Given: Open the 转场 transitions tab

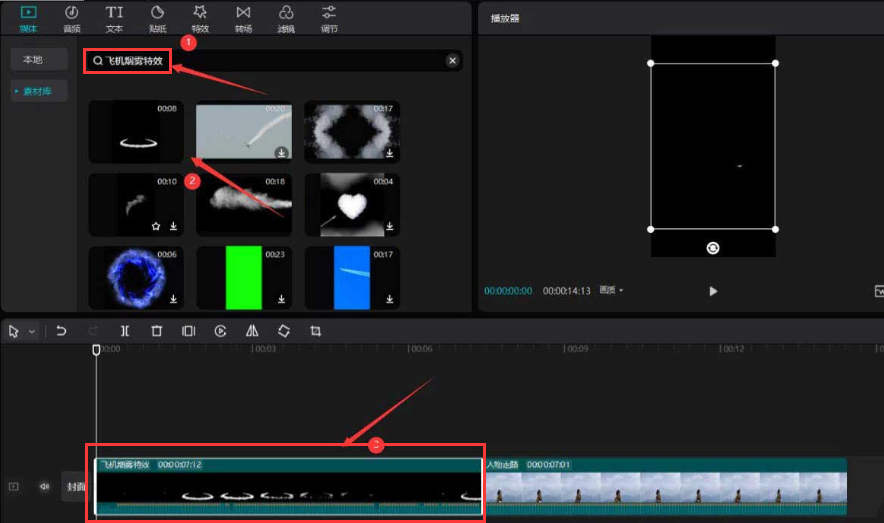Looking at the screenshot, I should (x=243, y=19).
